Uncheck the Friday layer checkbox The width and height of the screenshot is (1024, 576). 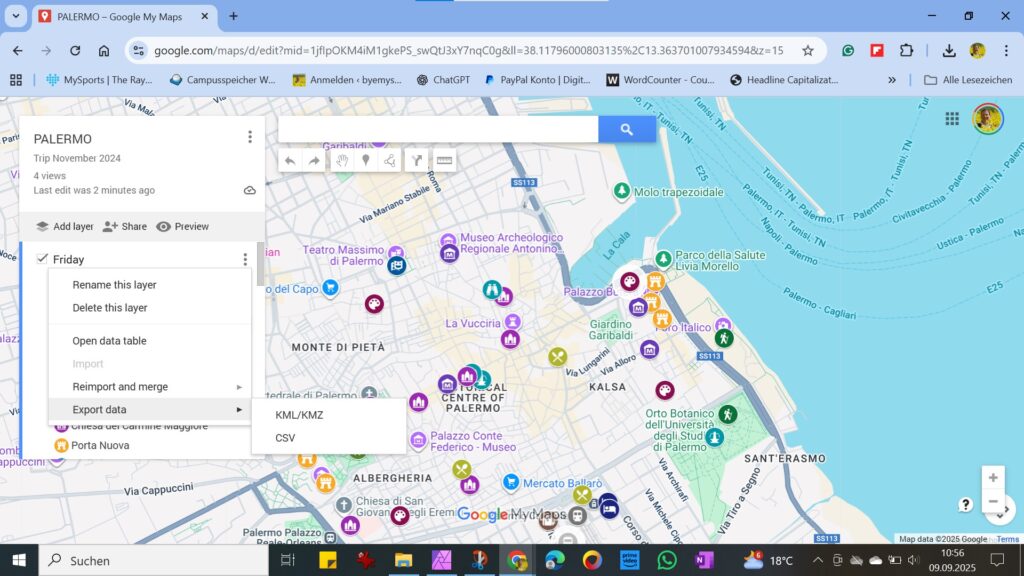click(42, 259)
